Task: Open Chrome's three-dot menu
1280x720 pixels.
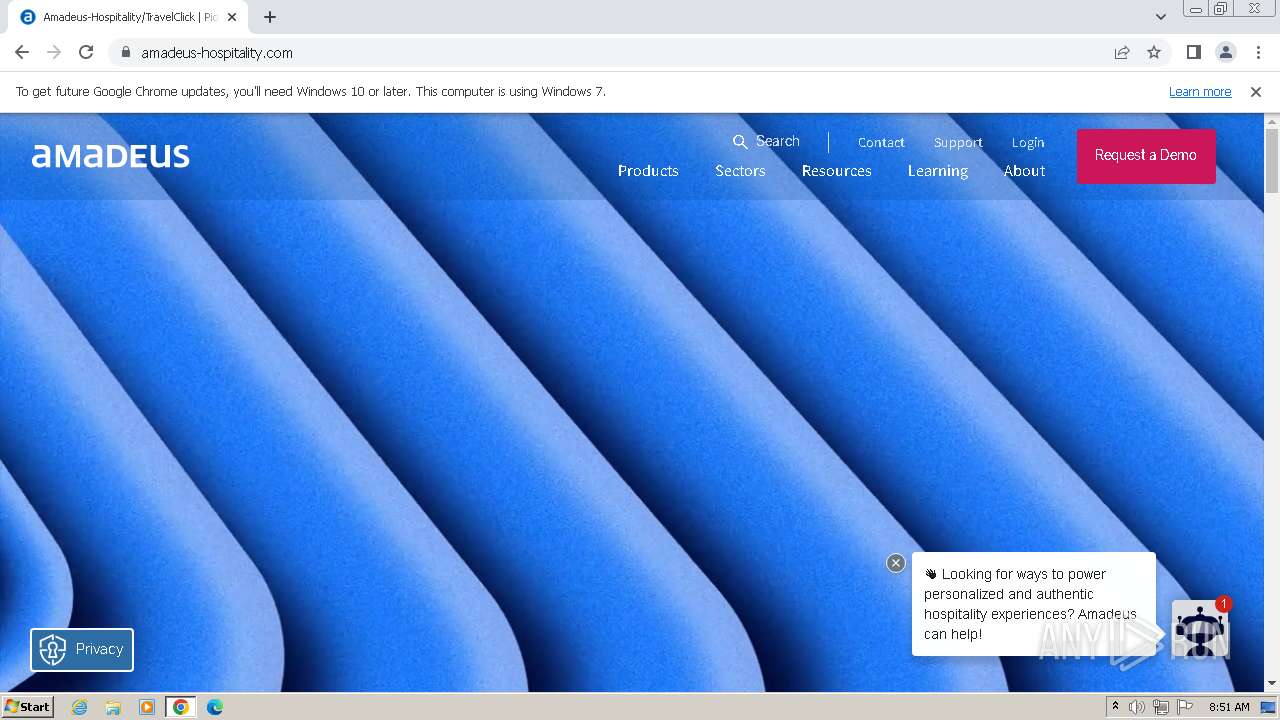Action: point(1259,53)
